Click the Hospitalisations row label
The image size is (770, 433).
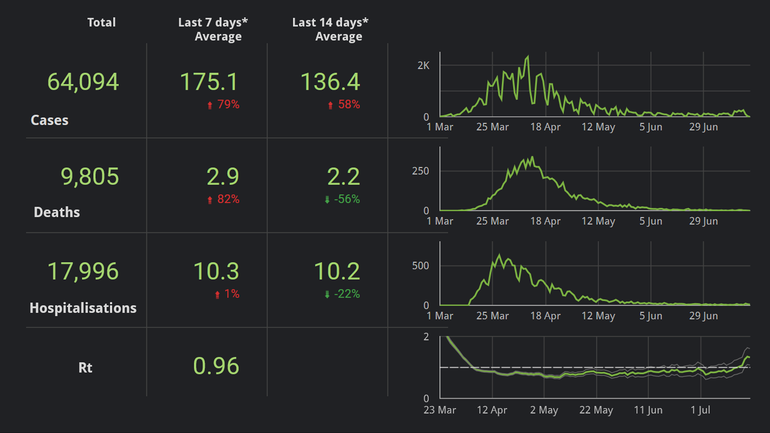(x=83, y=308)
